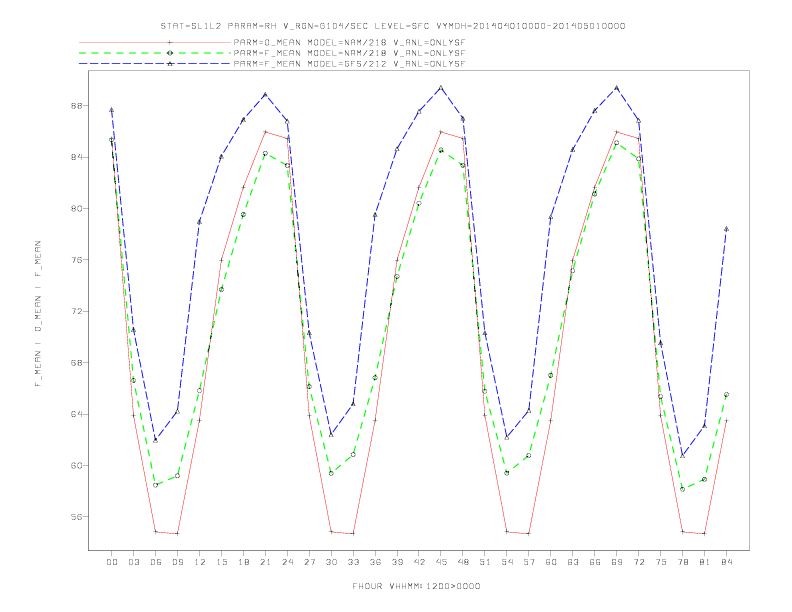The height and width of the screenshot is (612, 792).
Task: Click the y-axis tick label 56
Action: click(76, 517)
